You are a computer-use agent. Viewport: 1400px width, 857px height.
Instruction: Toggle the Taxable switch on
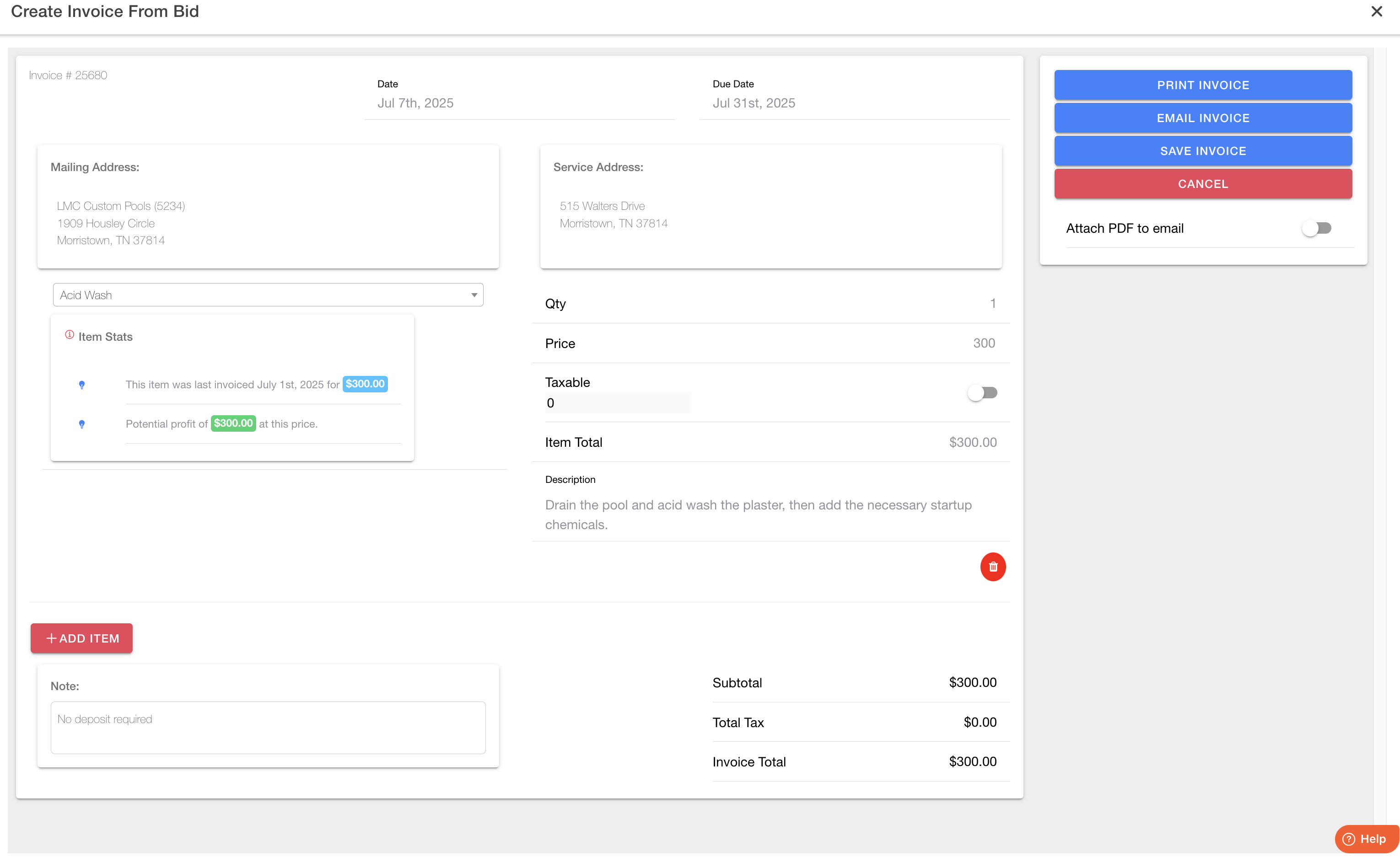click(x=982, y=392)
